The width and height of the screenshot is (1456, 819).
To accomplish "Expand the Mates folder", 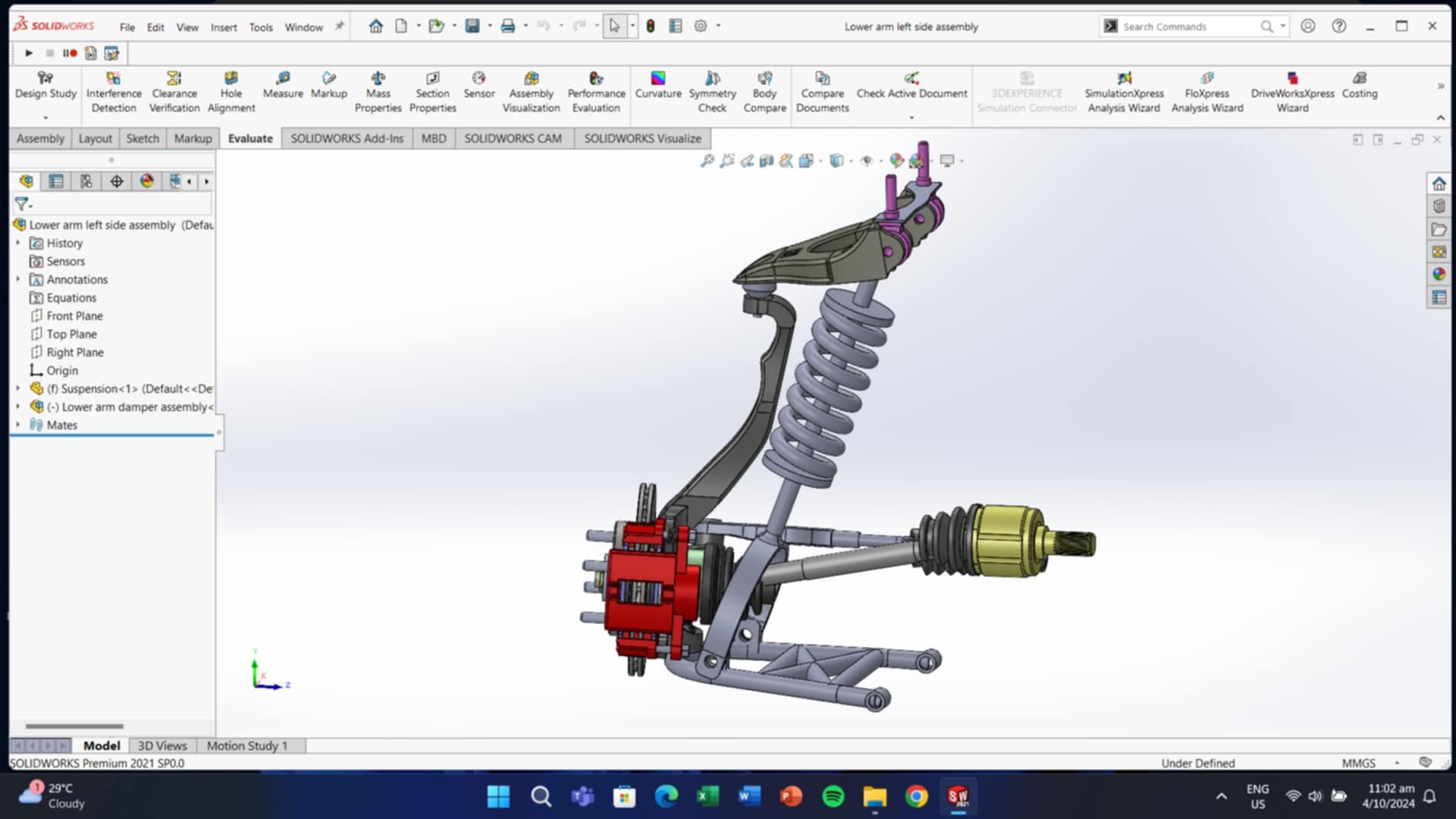I will [18, 425].
